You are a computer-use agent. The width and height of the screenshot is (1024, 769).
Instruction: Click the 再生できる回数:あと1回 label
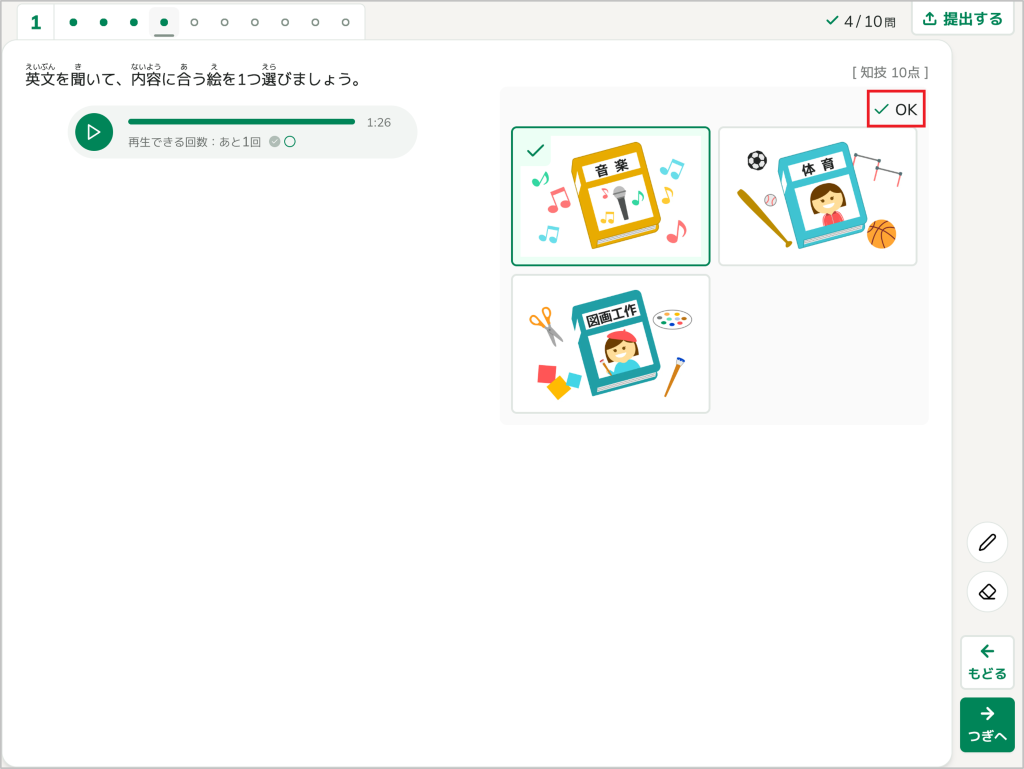coord(195,142)
